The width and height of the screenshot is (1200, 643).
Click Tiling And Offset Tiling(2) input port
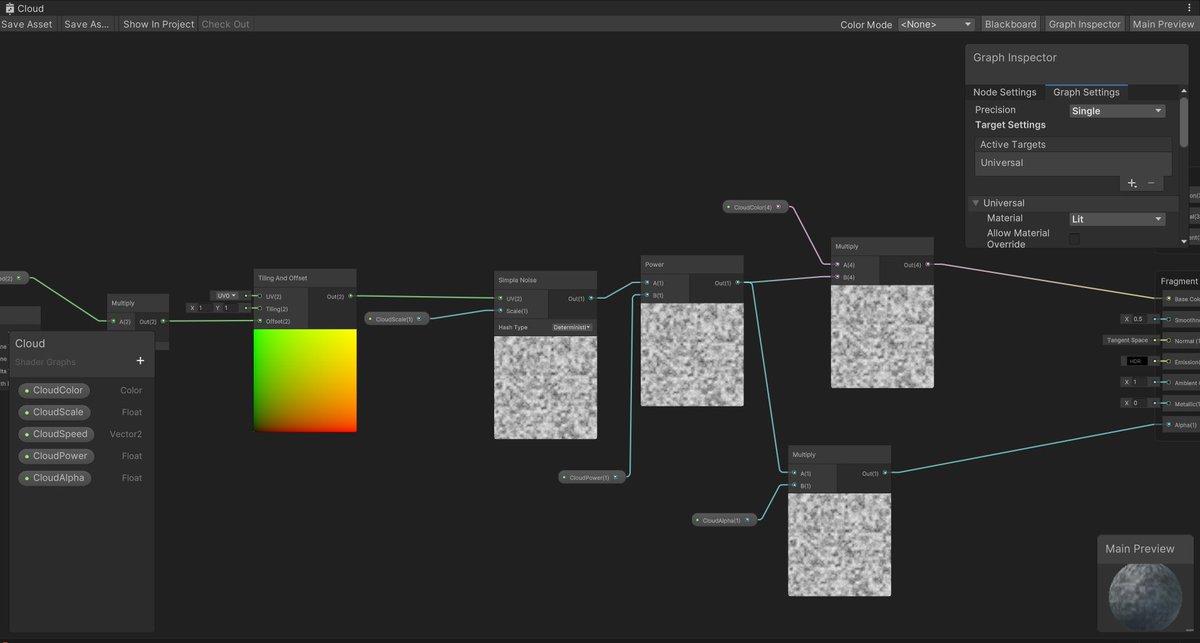[x=260, y=309]
